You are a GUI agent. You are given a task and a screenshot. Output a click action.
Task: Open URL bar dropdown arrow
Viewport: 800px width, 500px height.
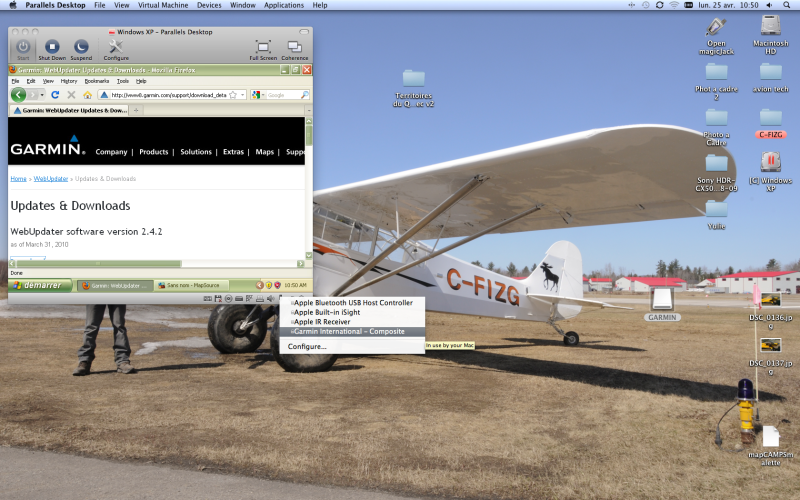pyautogui.click(x=242, y=95)
